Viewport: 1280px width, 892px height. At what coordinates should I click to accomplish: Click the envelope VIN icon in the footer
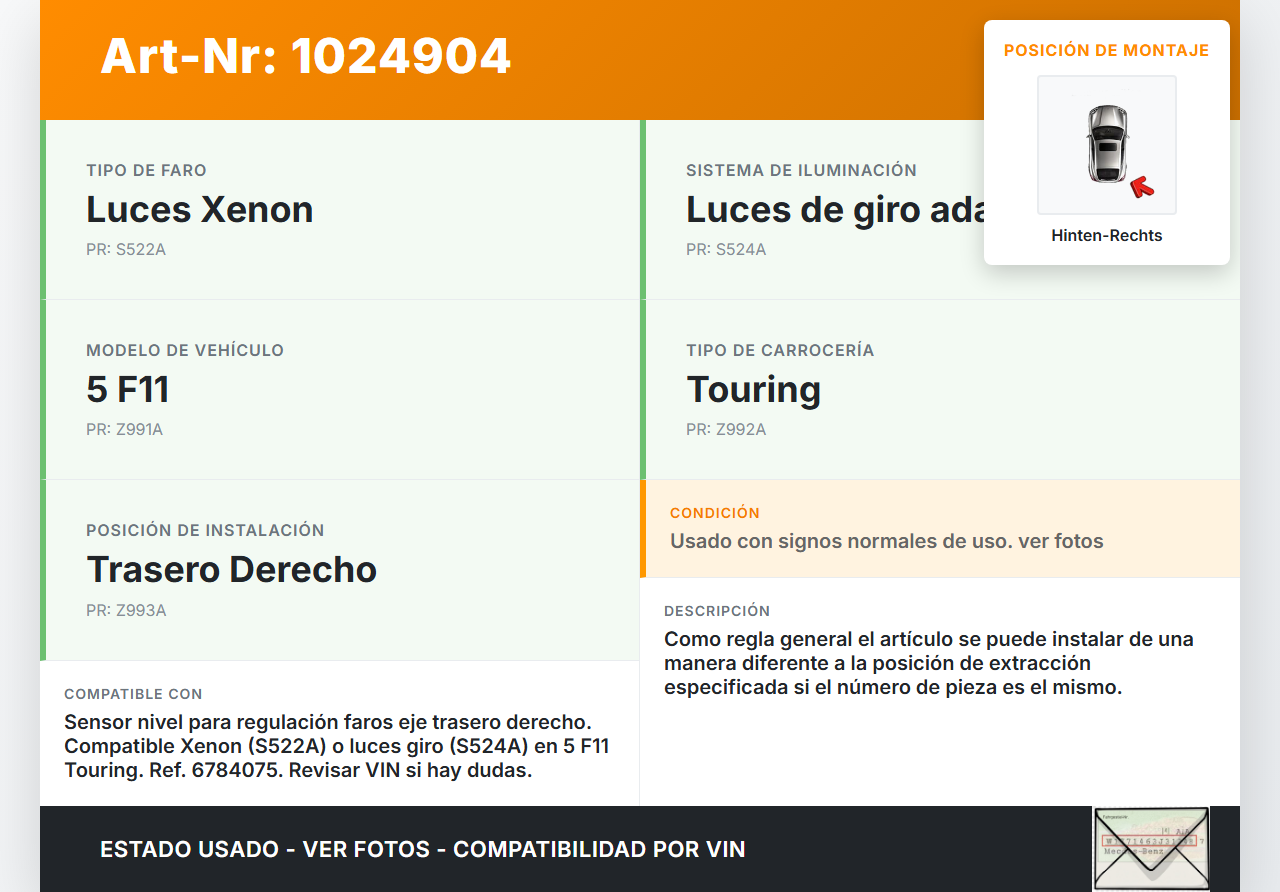click(1151, 848)
